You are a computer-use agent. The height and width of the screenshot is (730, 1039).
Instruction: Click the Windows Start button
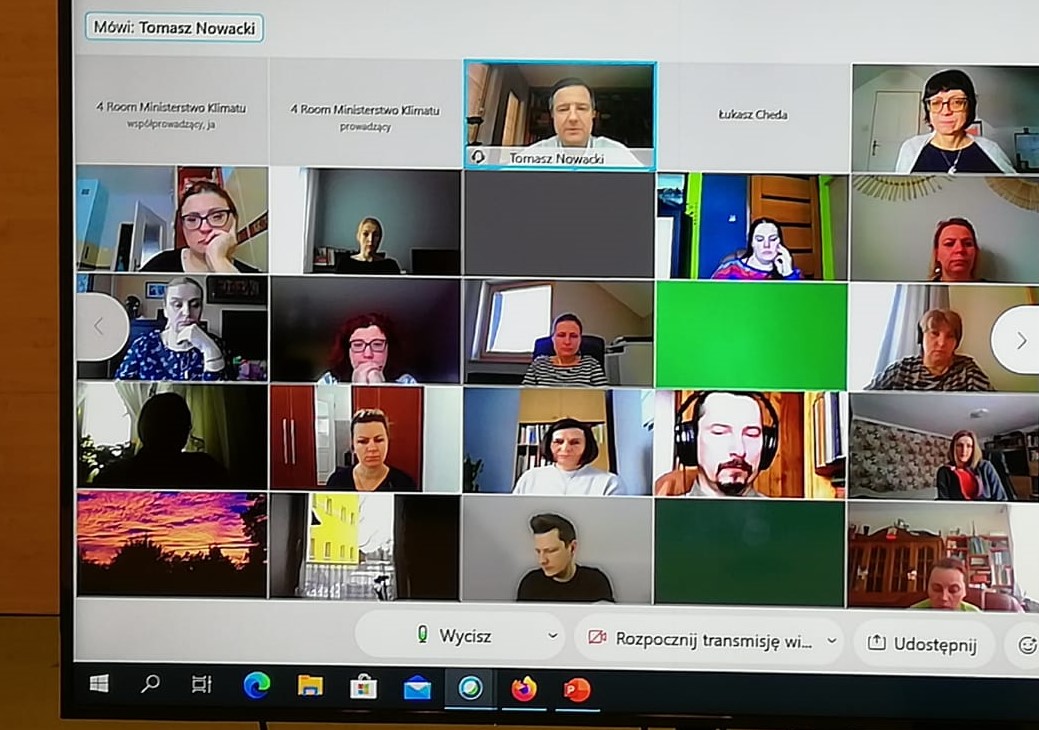tap(99, 683)
